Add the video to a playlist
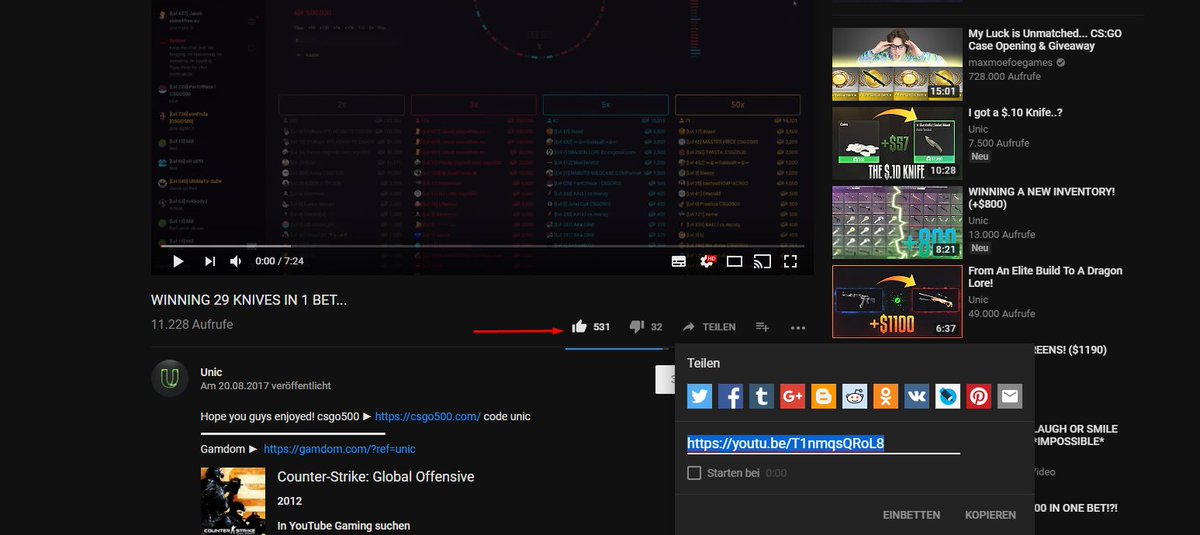The image size is (1200, 535). tap(762, 327)
